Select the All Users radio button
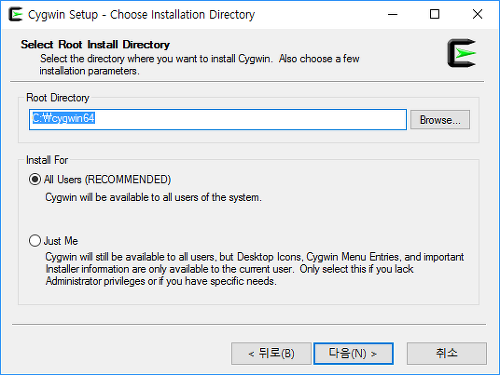 35,179
